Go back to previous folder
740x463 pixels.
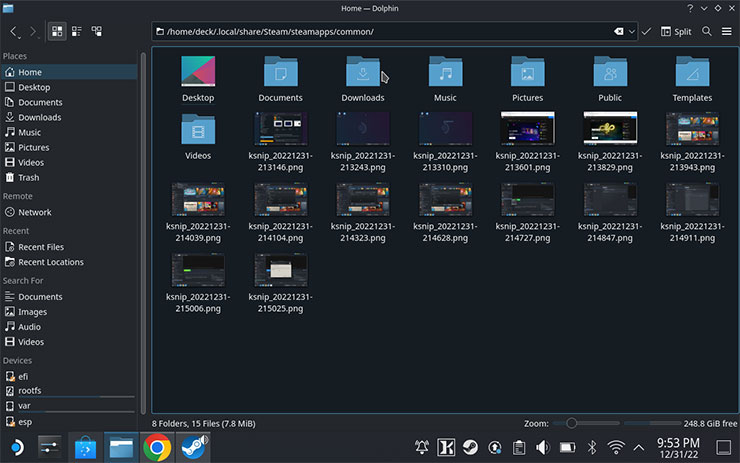14,32
